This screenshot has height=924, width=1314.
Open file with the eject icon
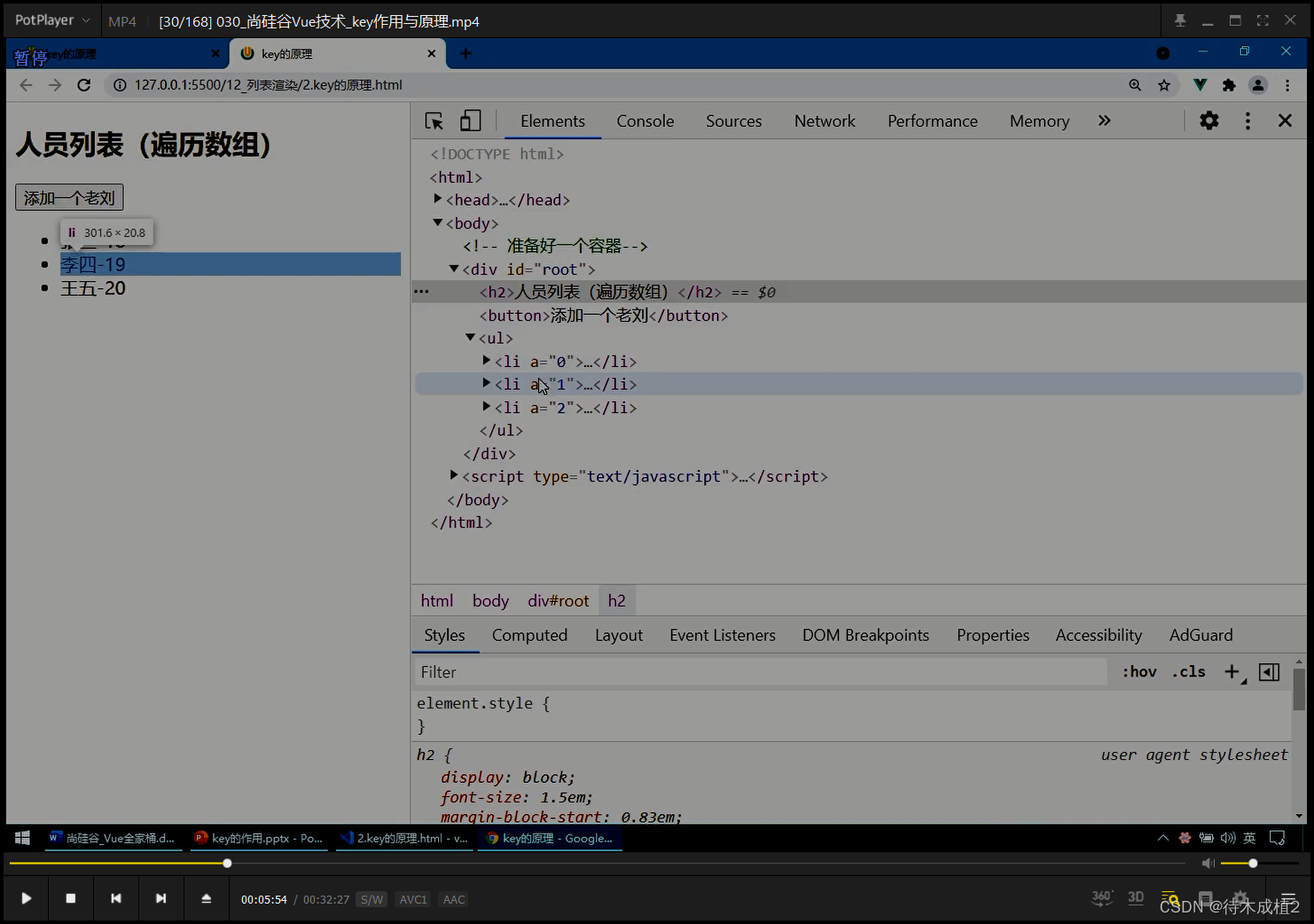[x=206, y=898]
